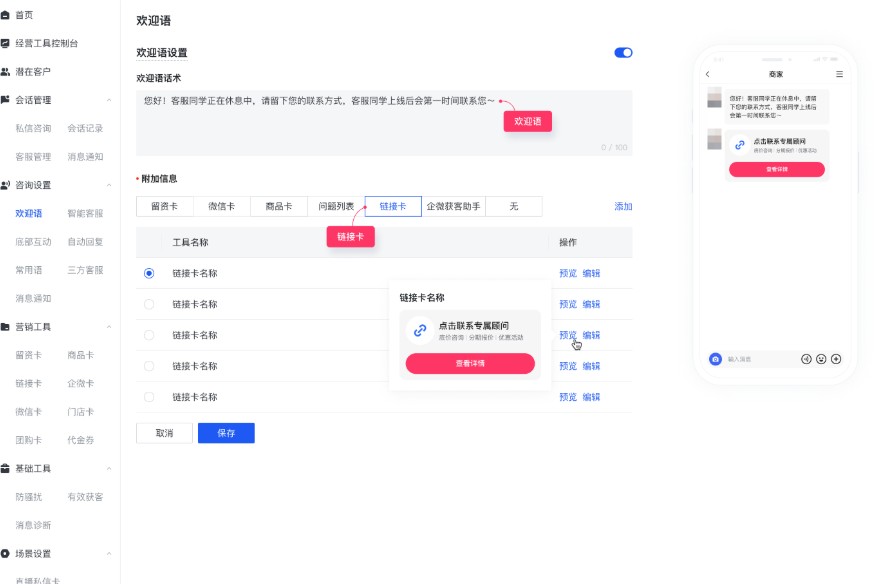Select the second 链接卡名称 radio button
The height and width of the screenshot is (584, 881).
click(x=149, y=304)
